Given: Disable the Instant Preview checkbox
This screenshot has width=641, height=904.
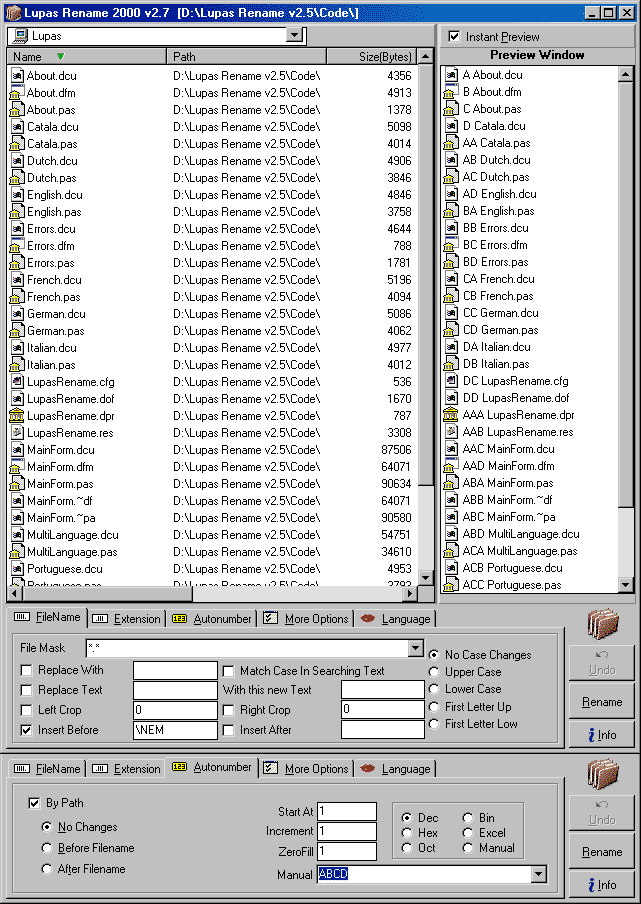Looking at the screenshot, I should click(x=455, y=37).
